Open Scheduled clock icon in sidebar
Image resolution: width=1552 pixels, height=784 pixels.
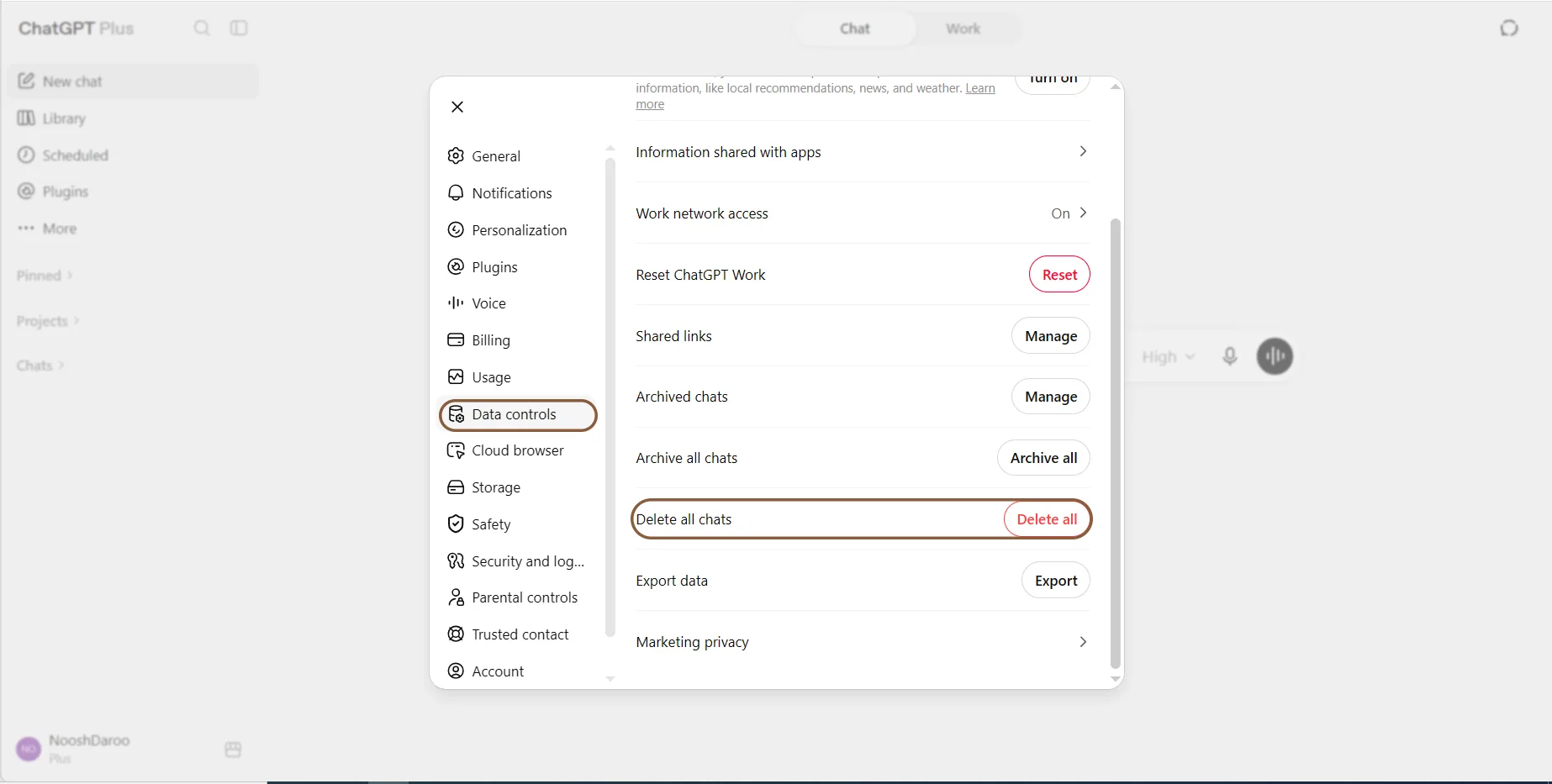[x=26, y=155]
